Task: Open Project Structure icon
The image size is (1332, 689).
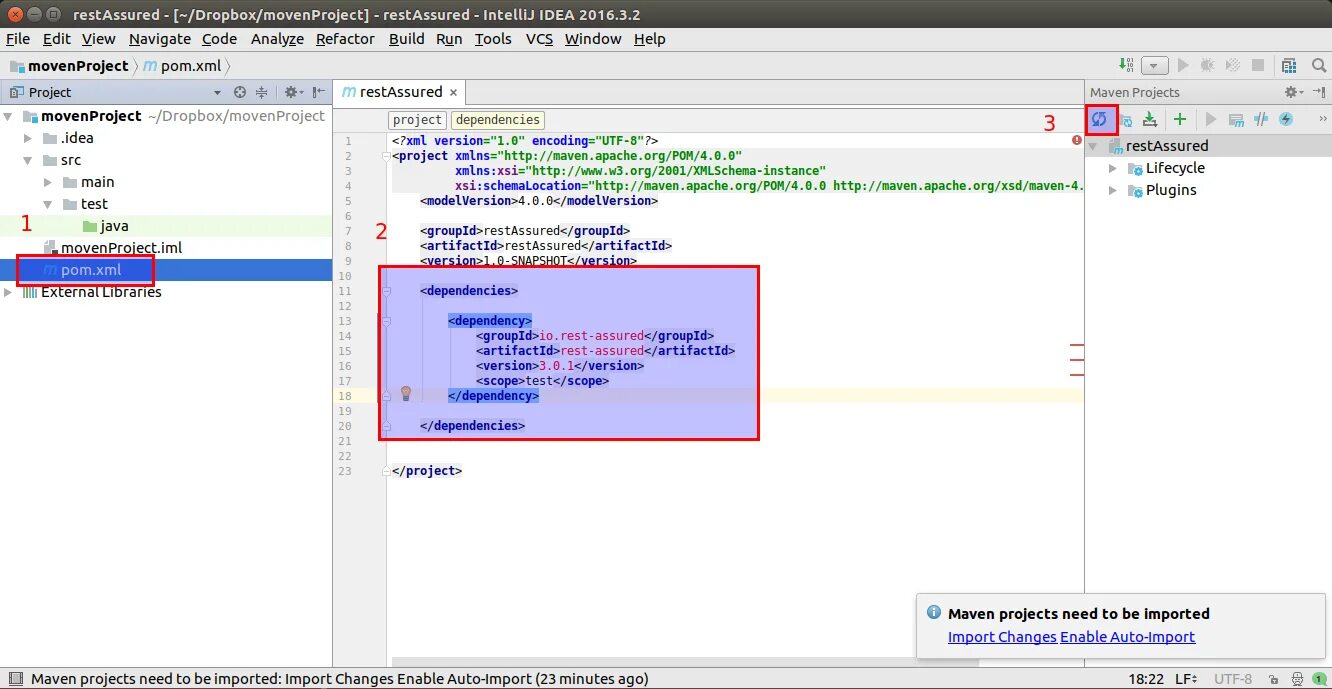Action: tap(1291, 65)
